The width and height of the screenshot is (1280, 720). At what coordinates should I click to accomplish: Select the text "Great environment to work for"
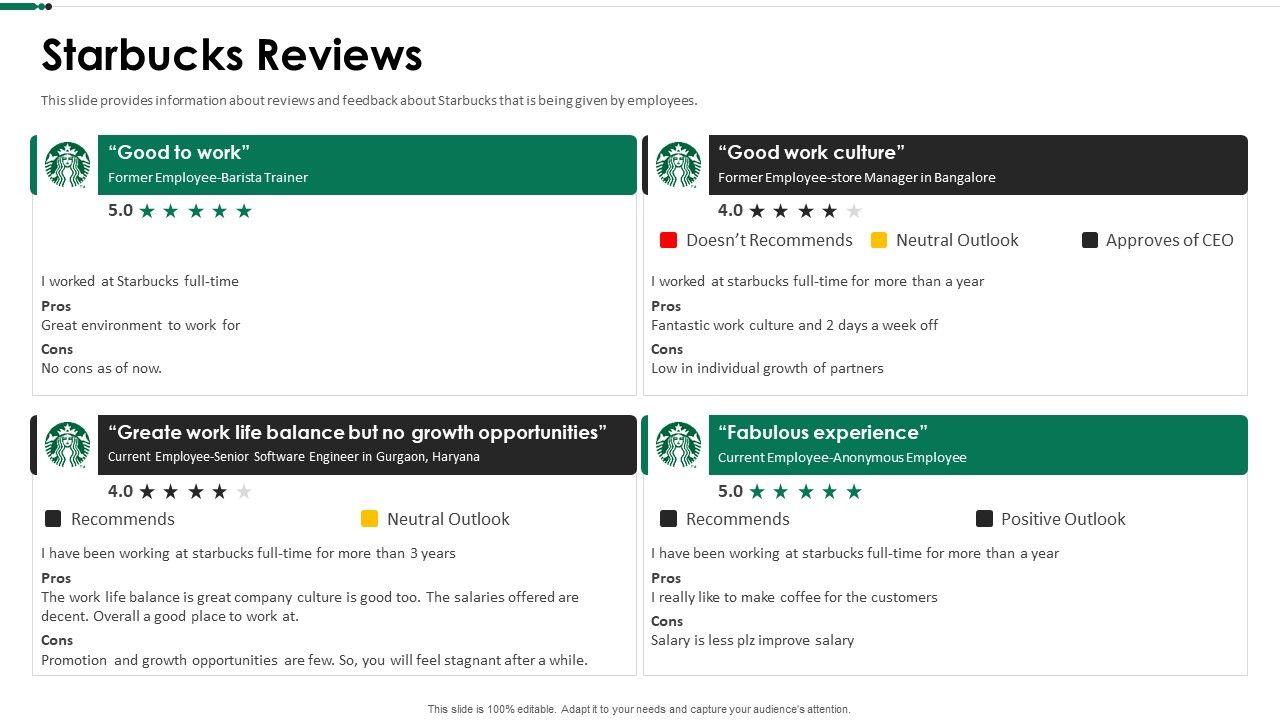141,325
